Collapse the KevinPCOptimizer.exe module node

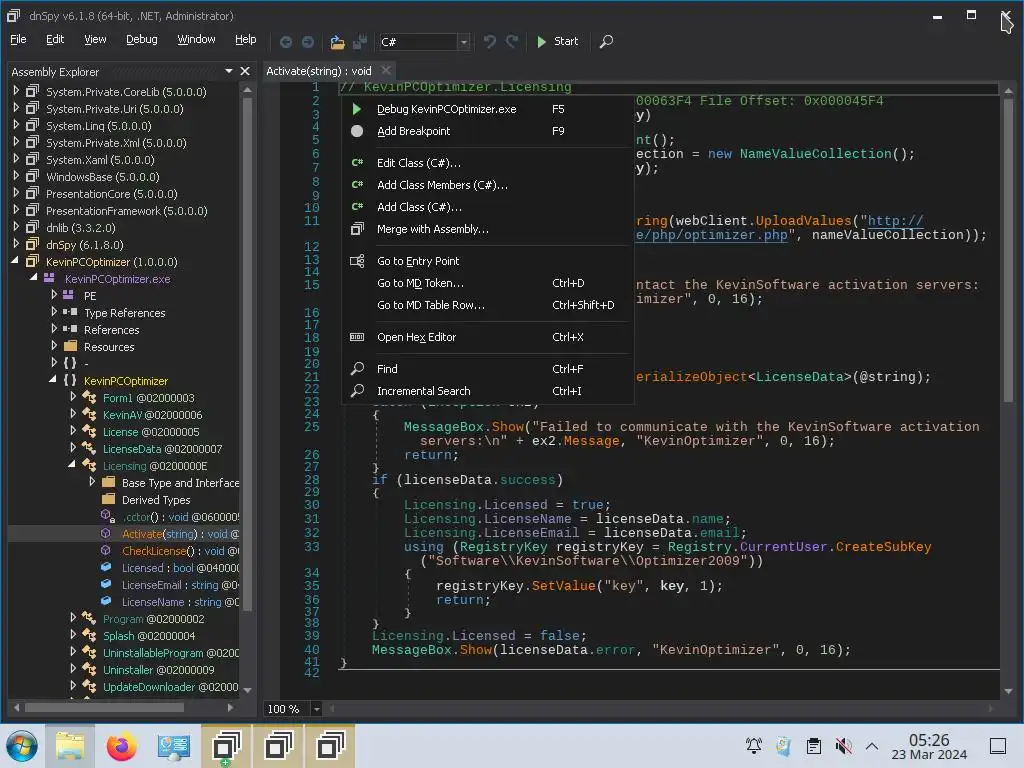coord(33,278)
